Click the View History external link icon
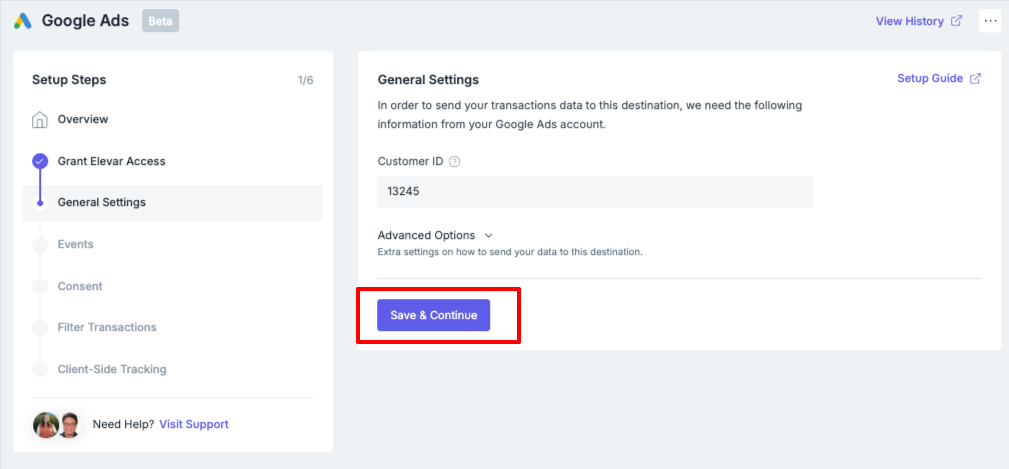 click(957, 21)
